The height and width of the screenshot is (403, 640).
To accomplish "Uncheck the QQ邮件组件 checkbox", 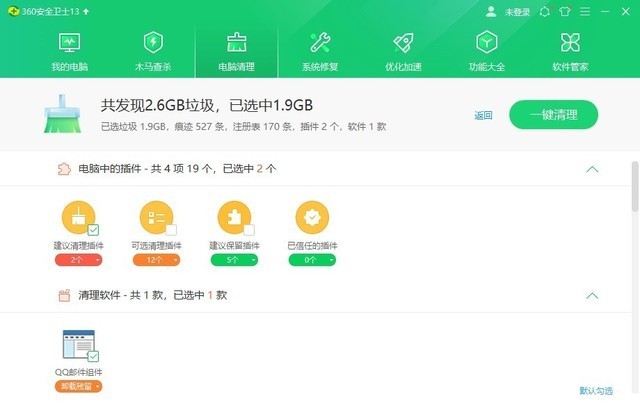I will [93, 356].
